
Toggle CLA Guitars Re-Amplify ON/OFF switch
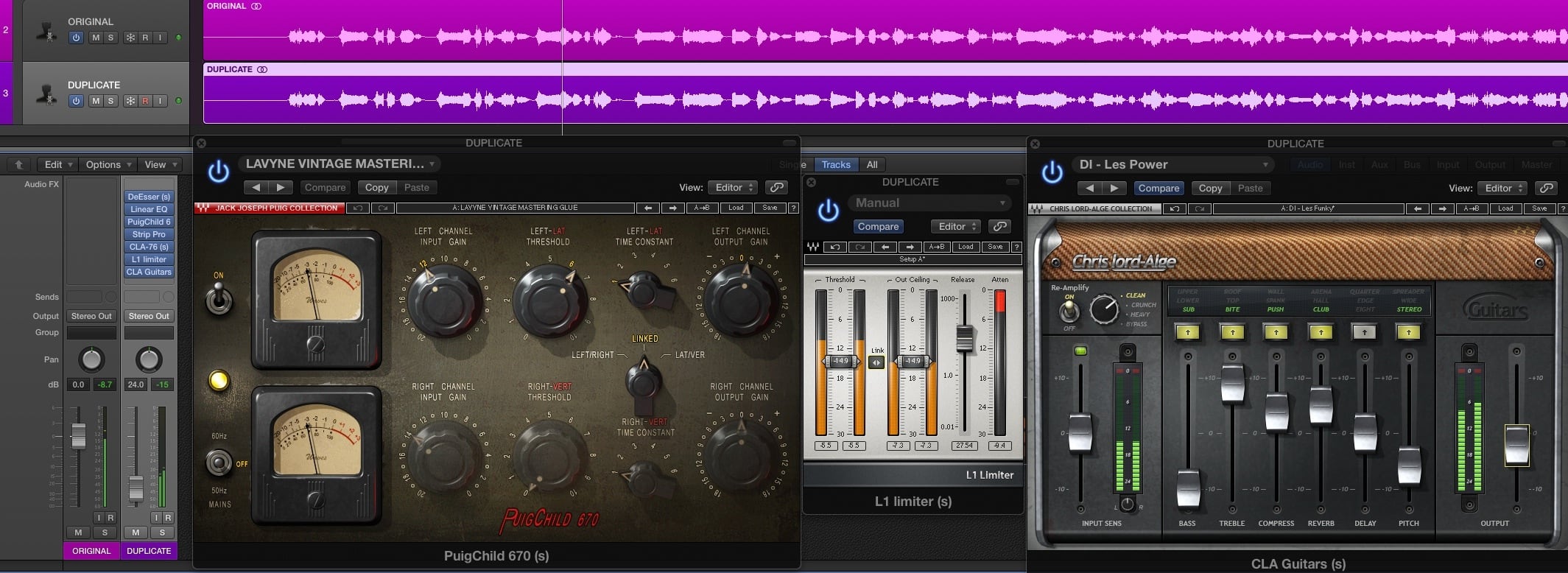(1068, 312)
